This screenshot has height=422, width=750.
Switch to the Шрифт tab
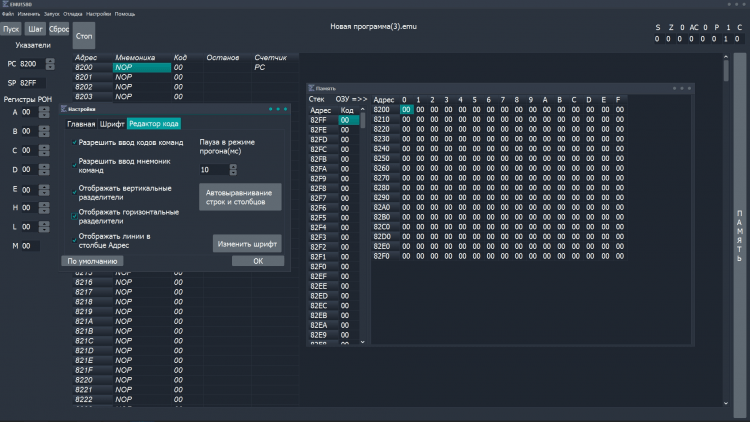[112, 124]
